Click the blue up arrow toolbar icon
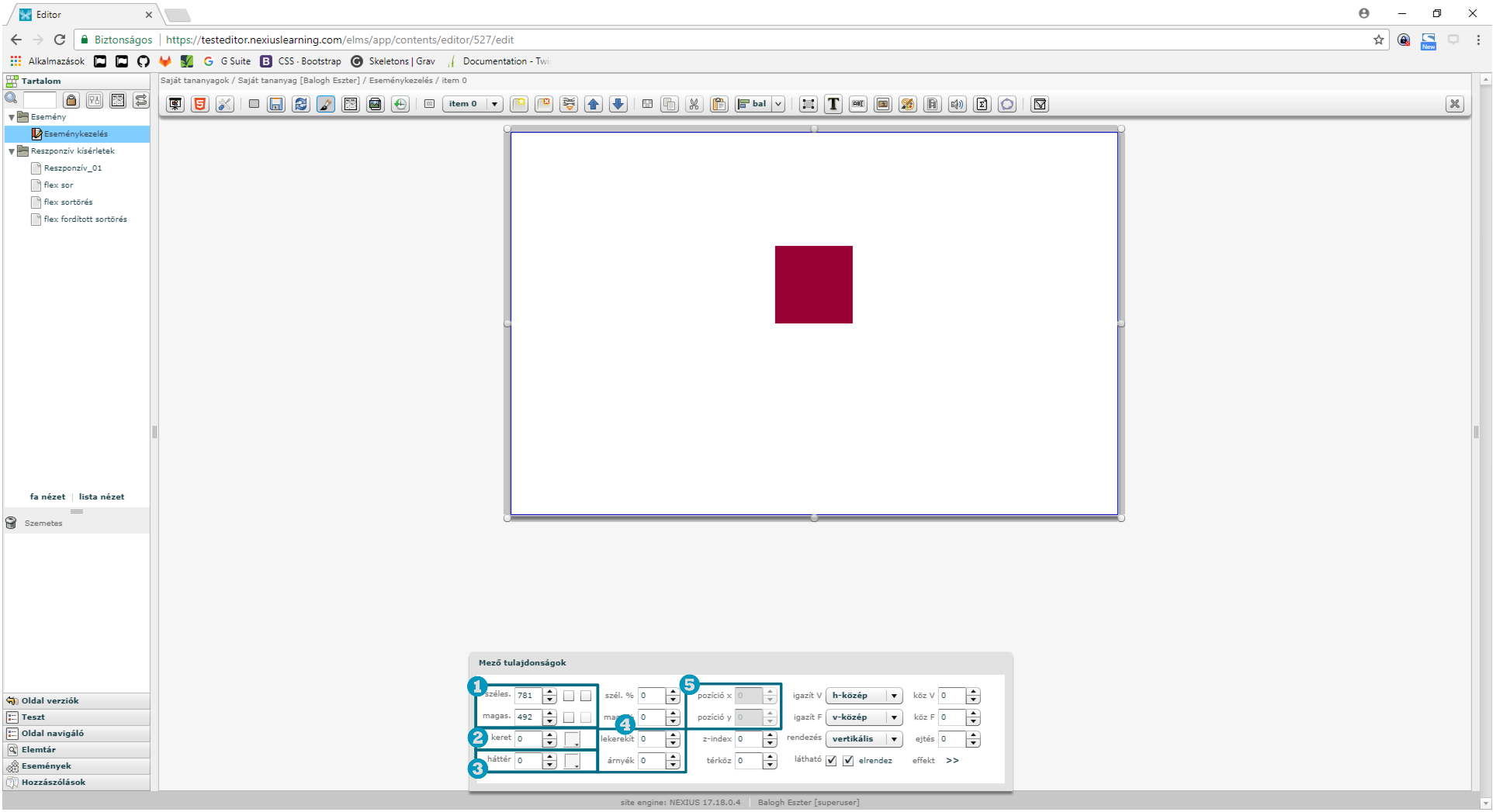Image resolution: width=1493 pixels, height=812 pixels. tap(594, 104)
